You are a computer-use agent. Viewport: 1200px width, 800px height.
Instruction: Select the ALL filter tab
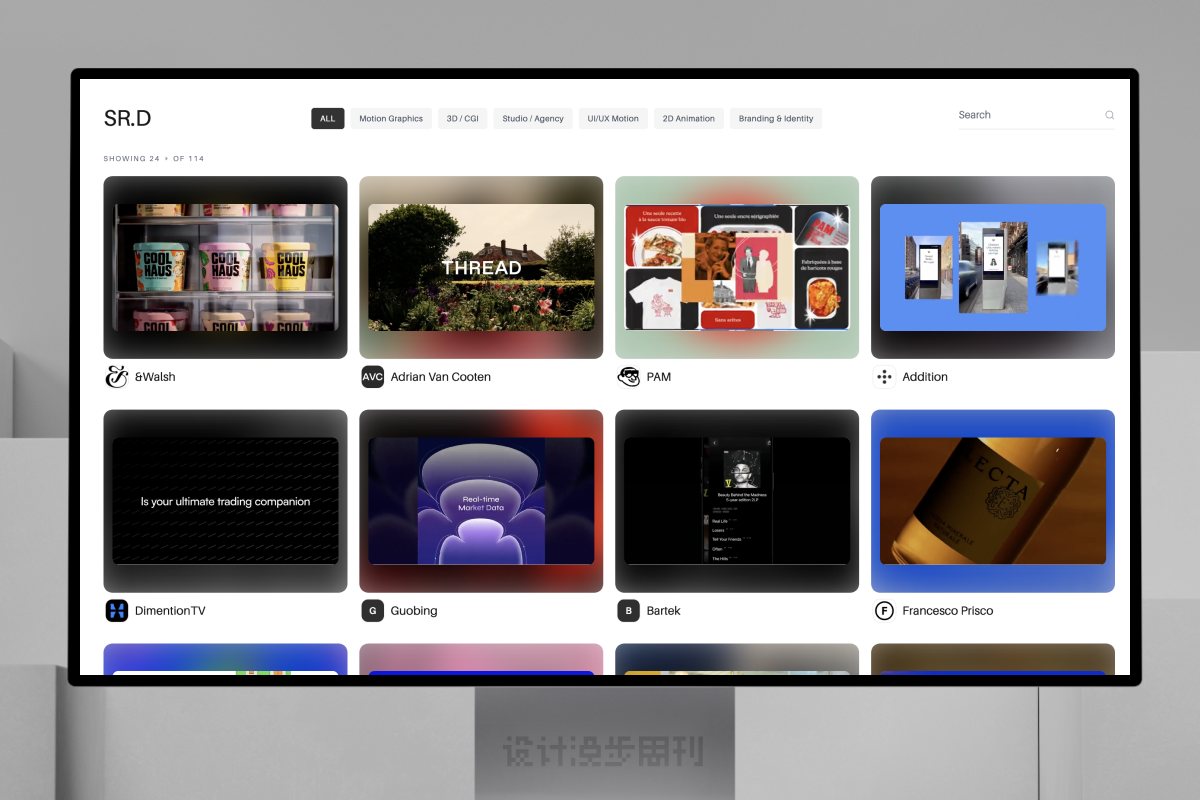click(x=327, y=118)
